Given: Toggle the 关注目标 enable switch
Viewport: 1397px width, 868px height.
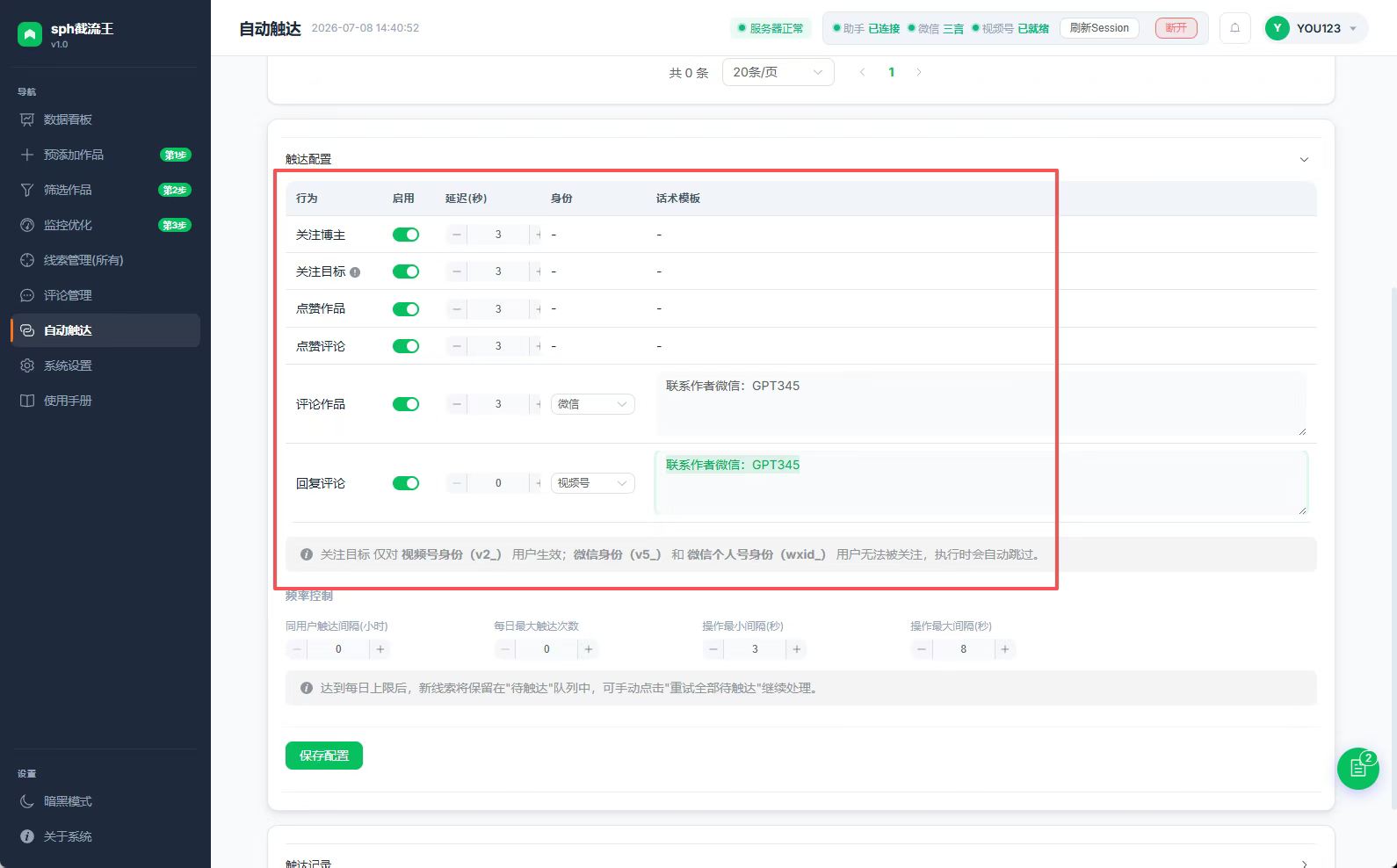Looking at the screenshot, I should click(406, 271).
